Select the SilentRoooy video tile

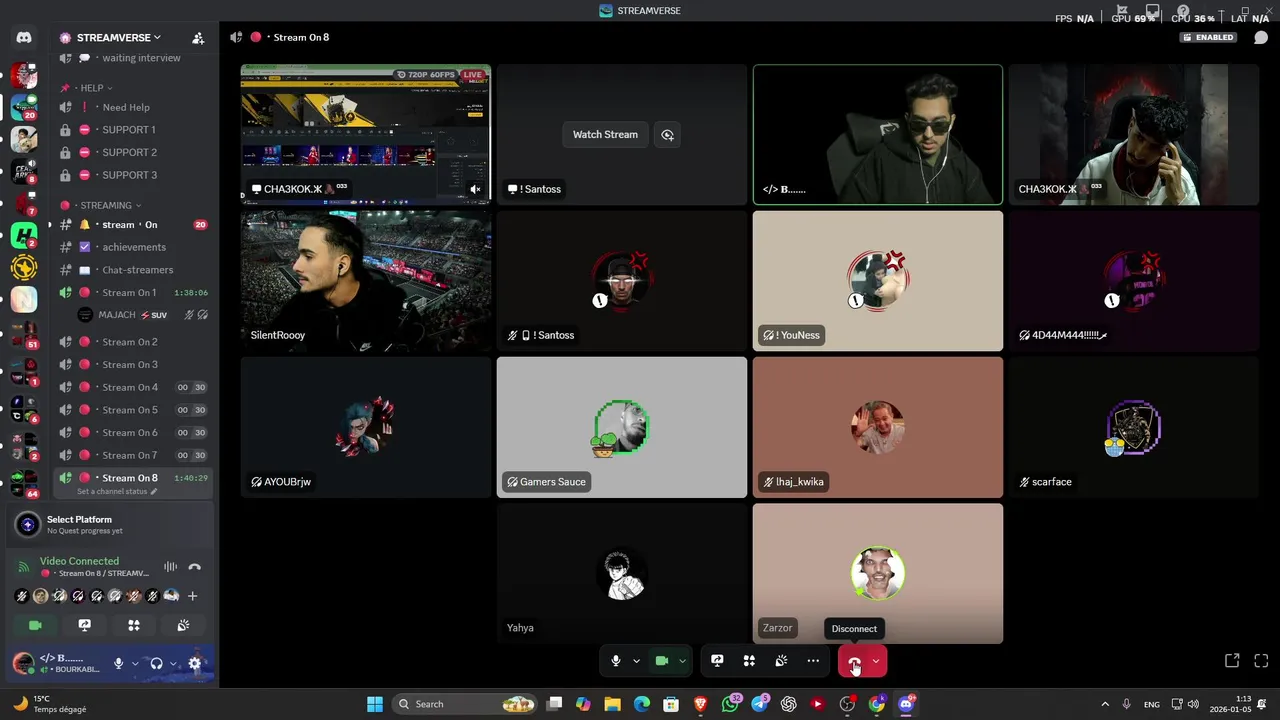pos(366,281)
